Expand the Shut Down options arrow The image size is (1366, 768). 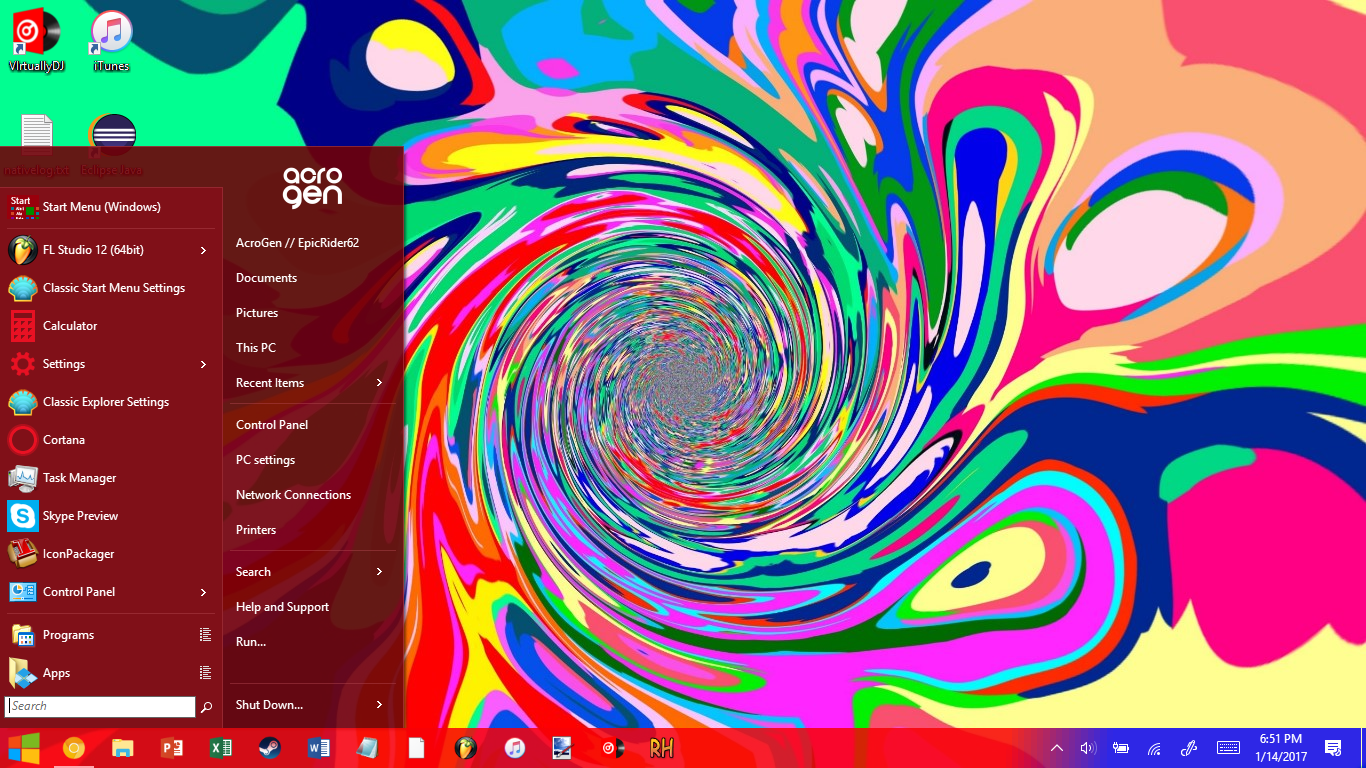click(379, 705)
